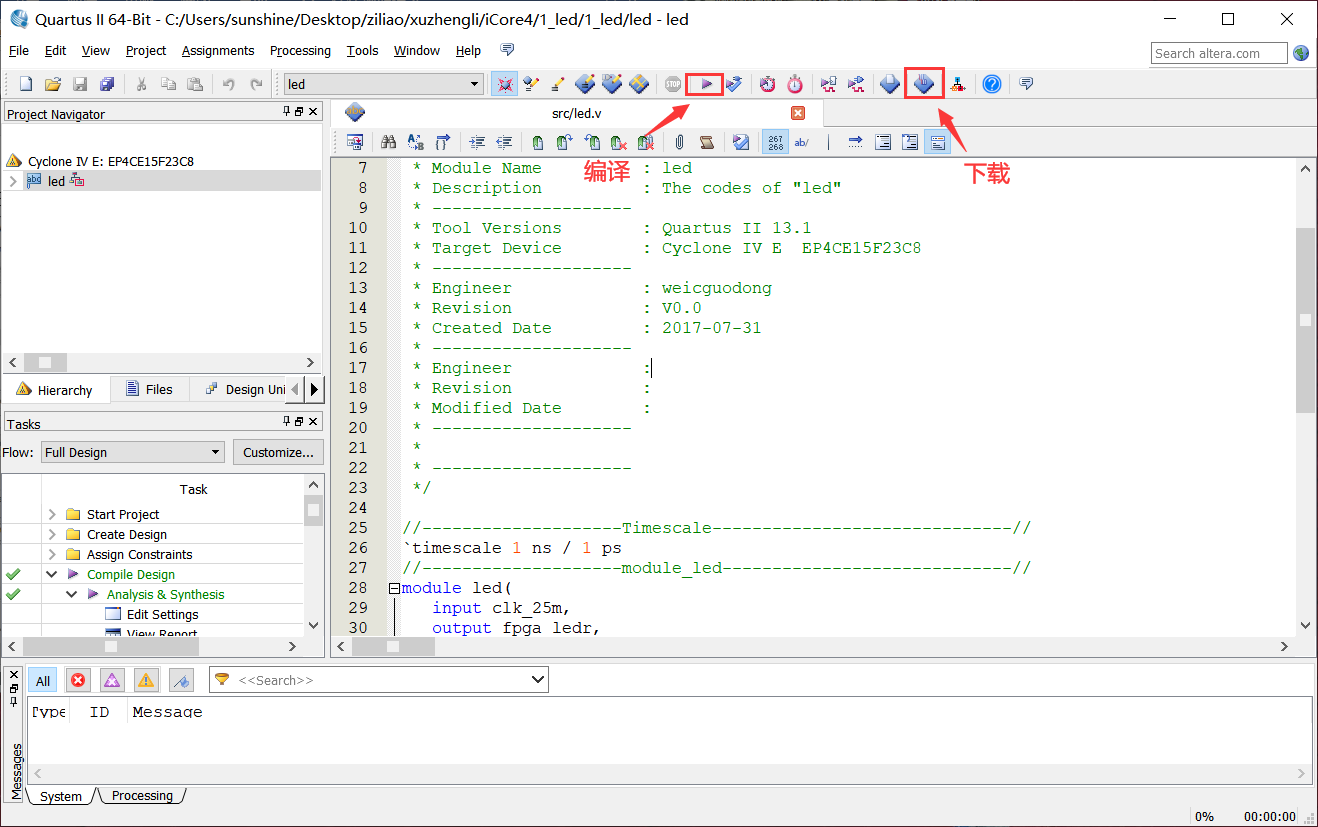Switch to the Processing messages tab
This screenshot has height=827, width=1318.
pyautogui.click(x=142, y=796)
